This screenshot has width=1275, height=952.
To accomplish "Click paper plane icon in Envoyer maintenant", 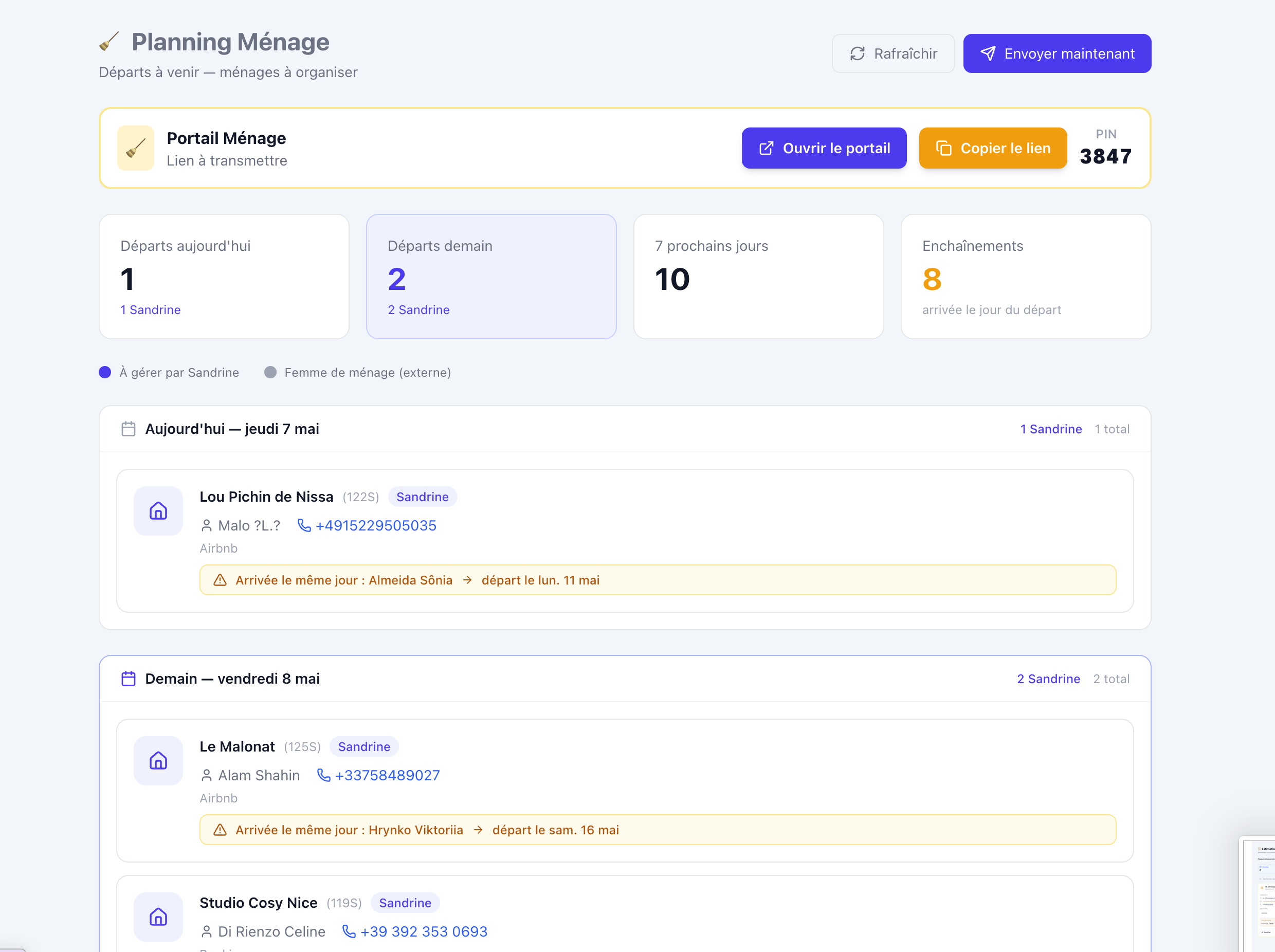I will tap(988, 53).
